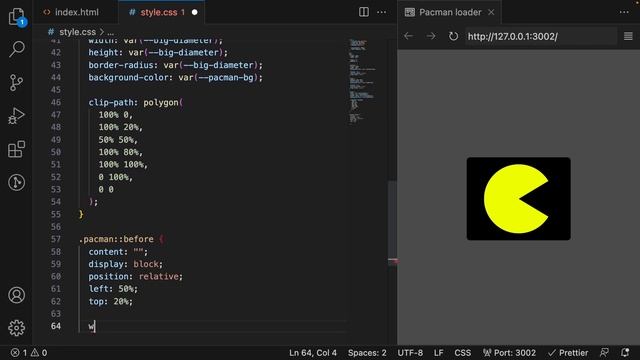Click the breadcrumb ellipsis after style.css
This screenshot has height=360, width=640.
point(110,32)
